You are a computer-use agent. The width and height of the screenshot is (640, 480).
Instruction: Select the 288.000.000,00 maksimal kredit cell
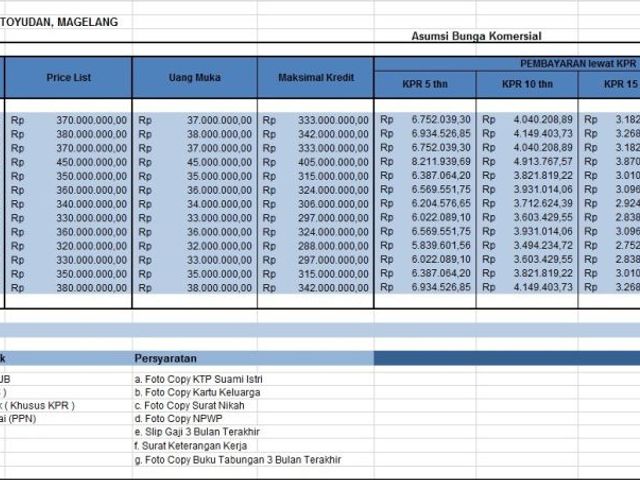click(316, 246)
